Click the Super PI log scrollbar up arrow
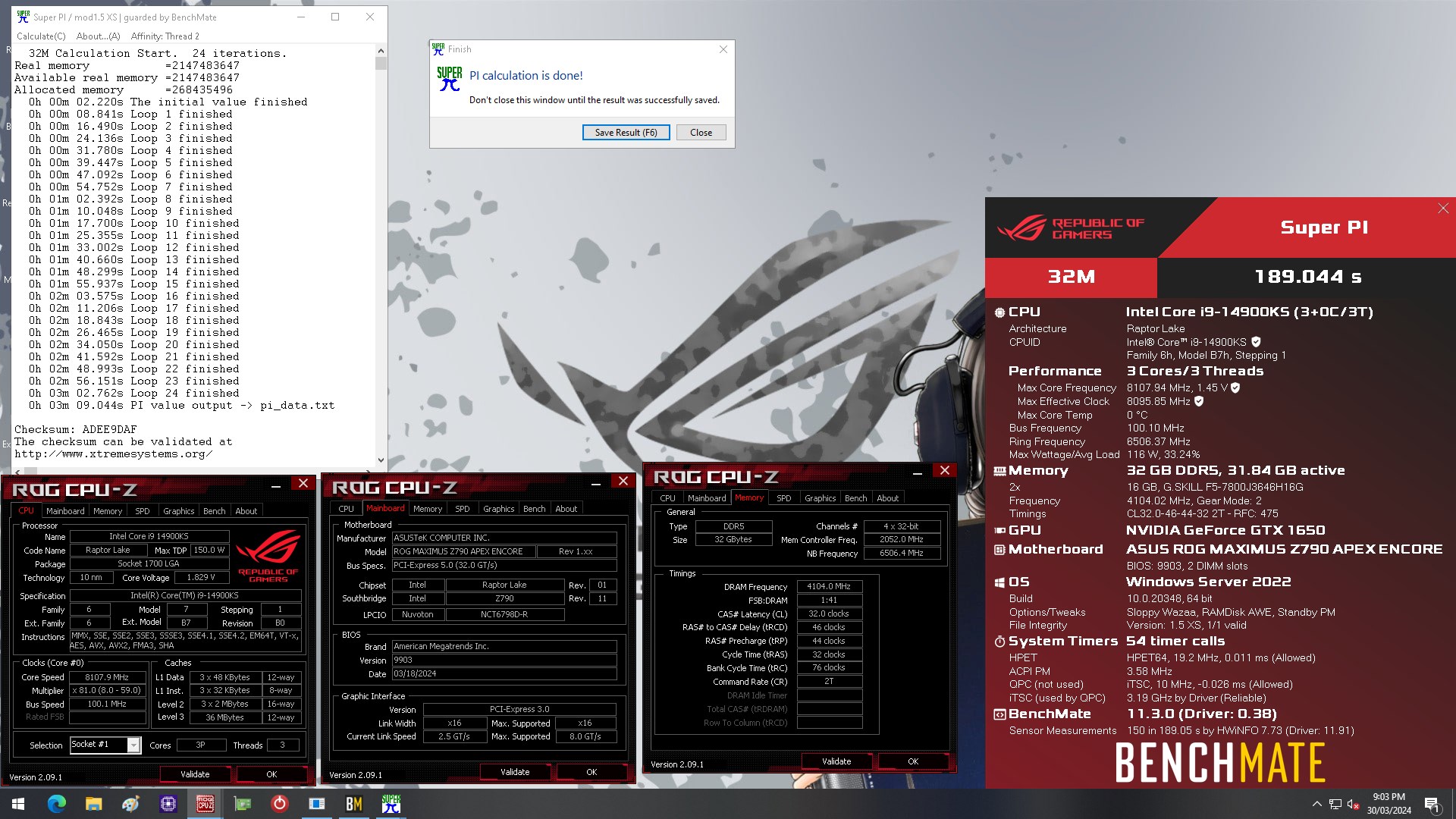Viewport: 1456px width, 819px height. pyautogui.click(x=381, y=51)
